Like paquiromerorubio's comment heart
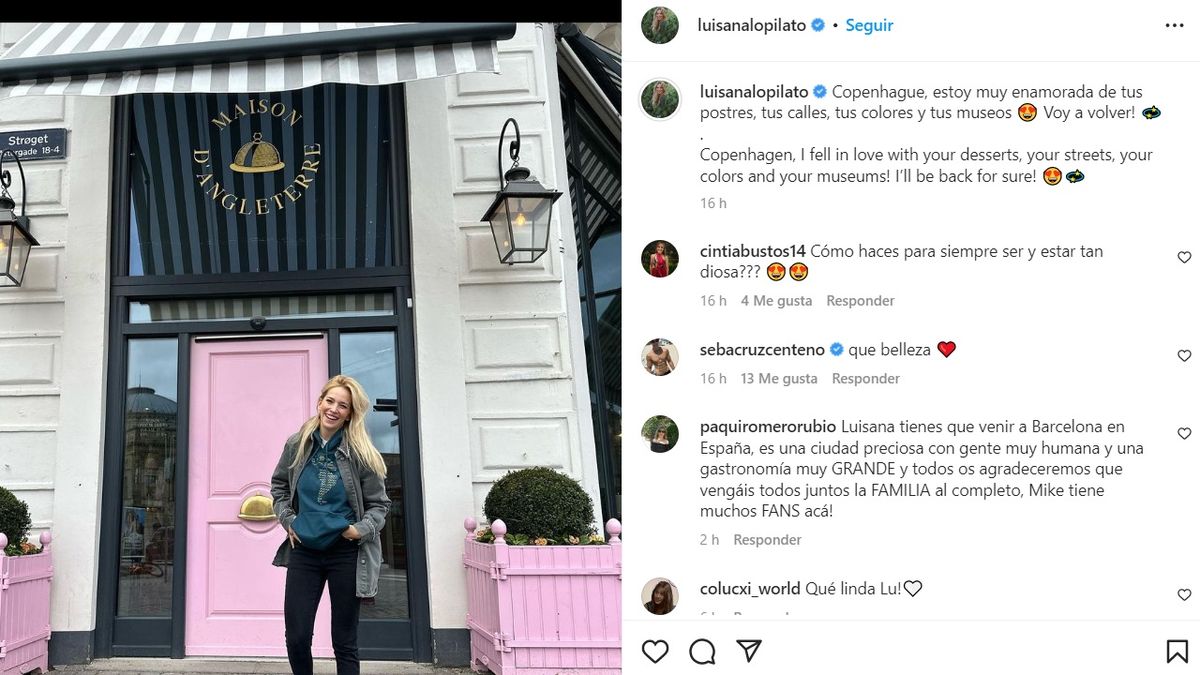This screenshot has width=1200, height=675. 1184,434
